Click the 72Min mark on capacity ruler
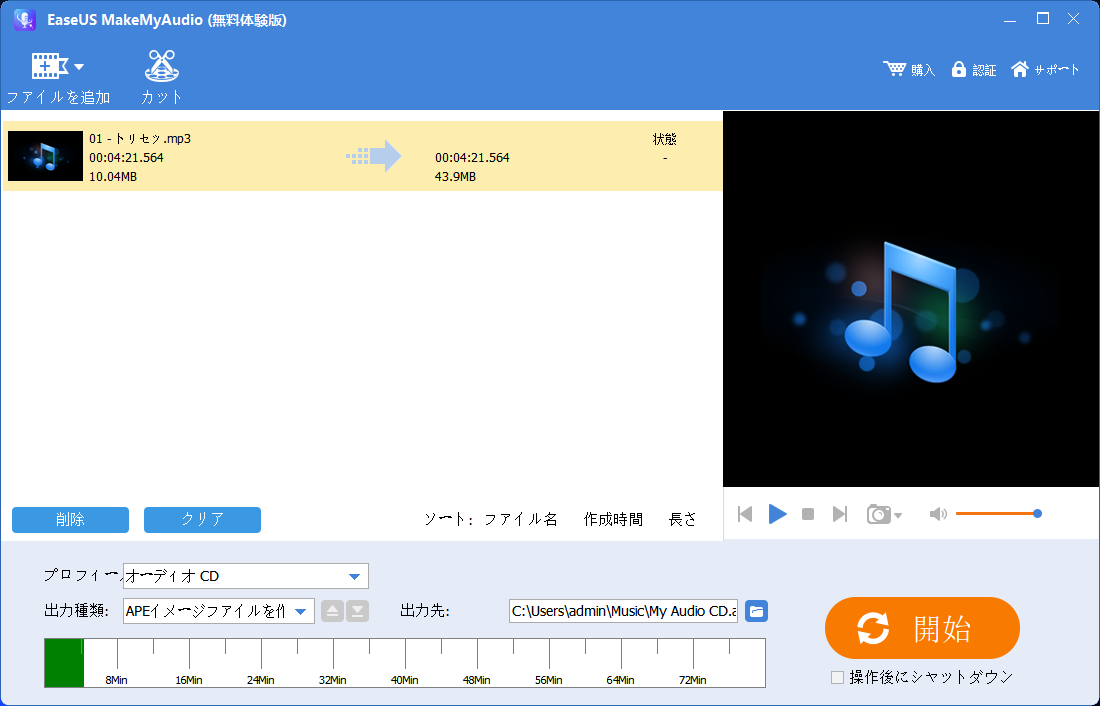This screenshot has height=706, width=1100. tap(692, 679)
